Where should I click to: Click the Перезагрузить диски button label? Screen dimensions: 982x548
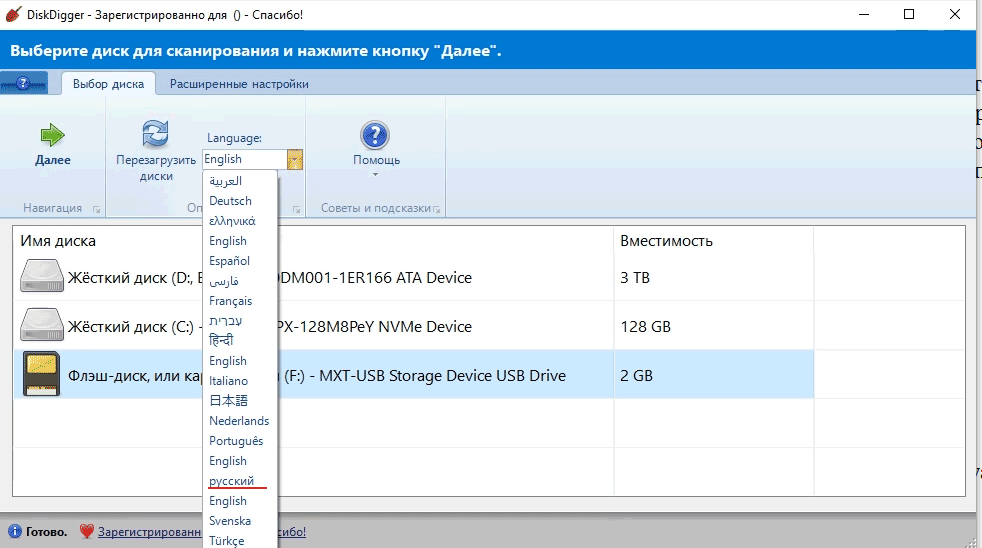pyautogui.click(x=156, y=168)
